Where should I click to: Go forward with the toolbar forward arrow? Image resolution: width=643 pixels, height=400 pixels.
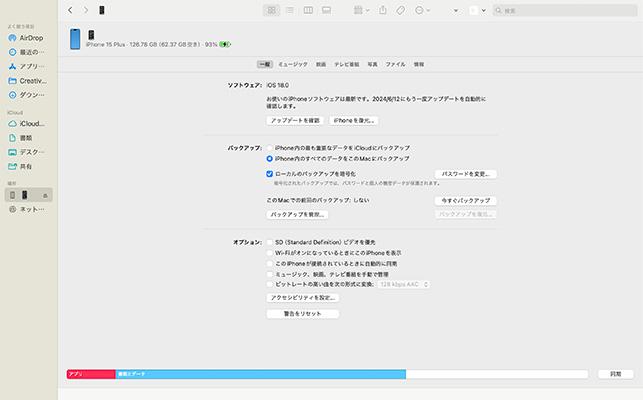[x=86, y=10]
